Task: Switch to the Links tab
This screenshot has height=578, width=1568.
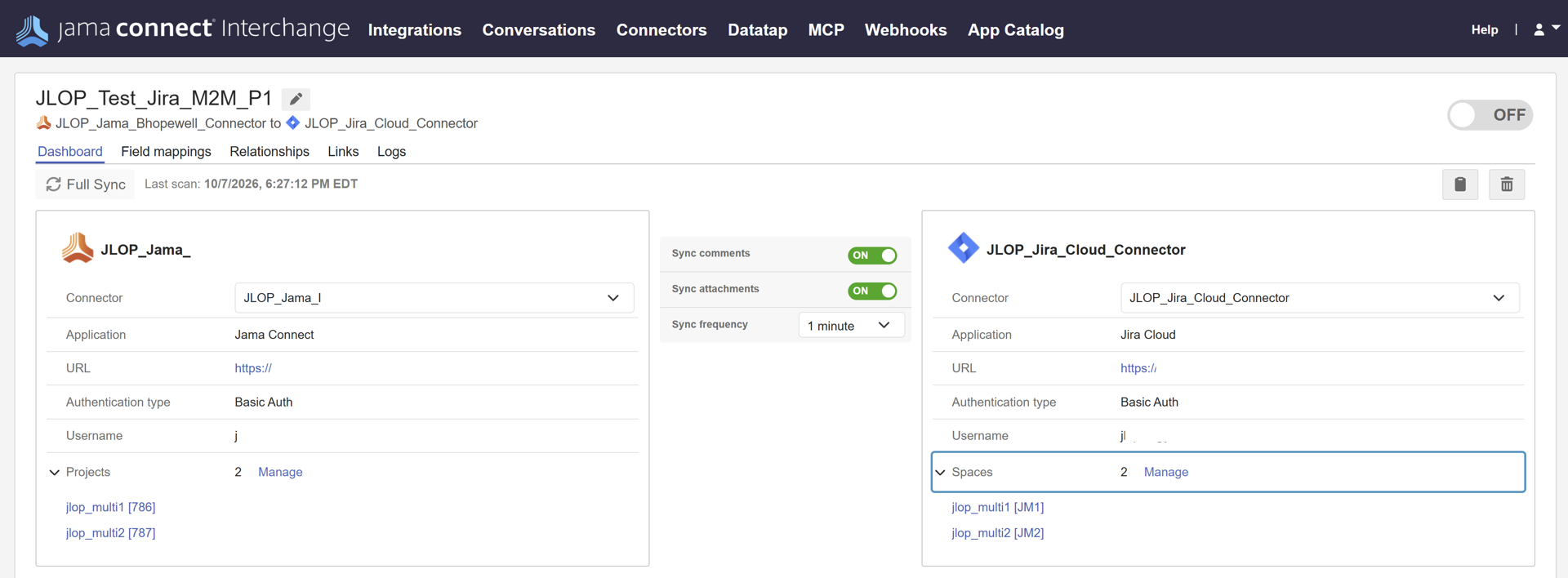Action: (x=343, y=152)
